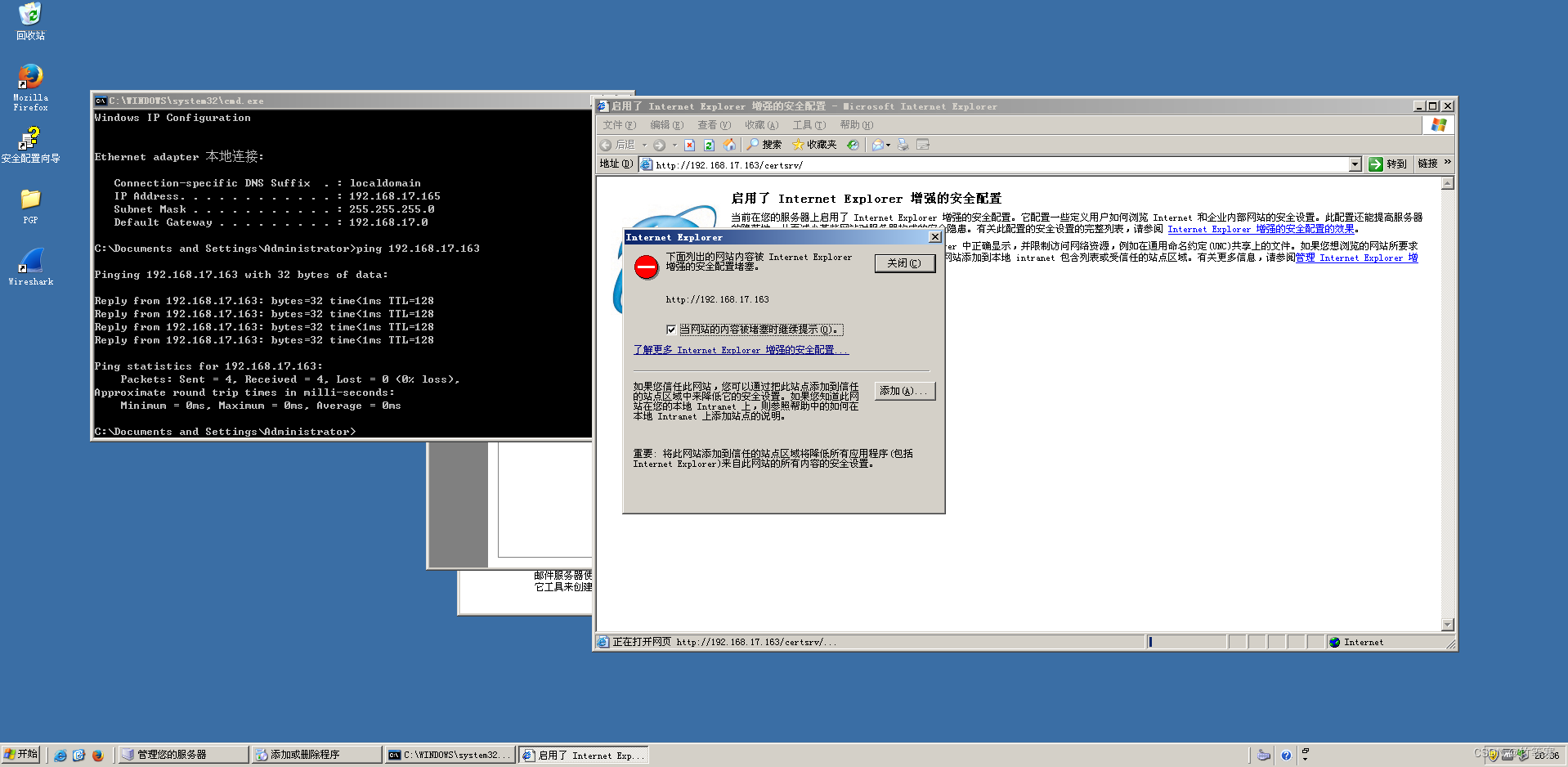Open the Recycle Bin desktop icon
The width and height of the screenshot is (1568, 767).
point(30,21)
